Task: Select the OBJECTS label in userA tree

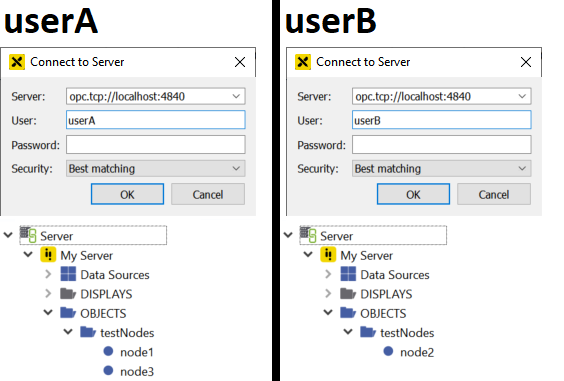Action: tap(103, 313)
